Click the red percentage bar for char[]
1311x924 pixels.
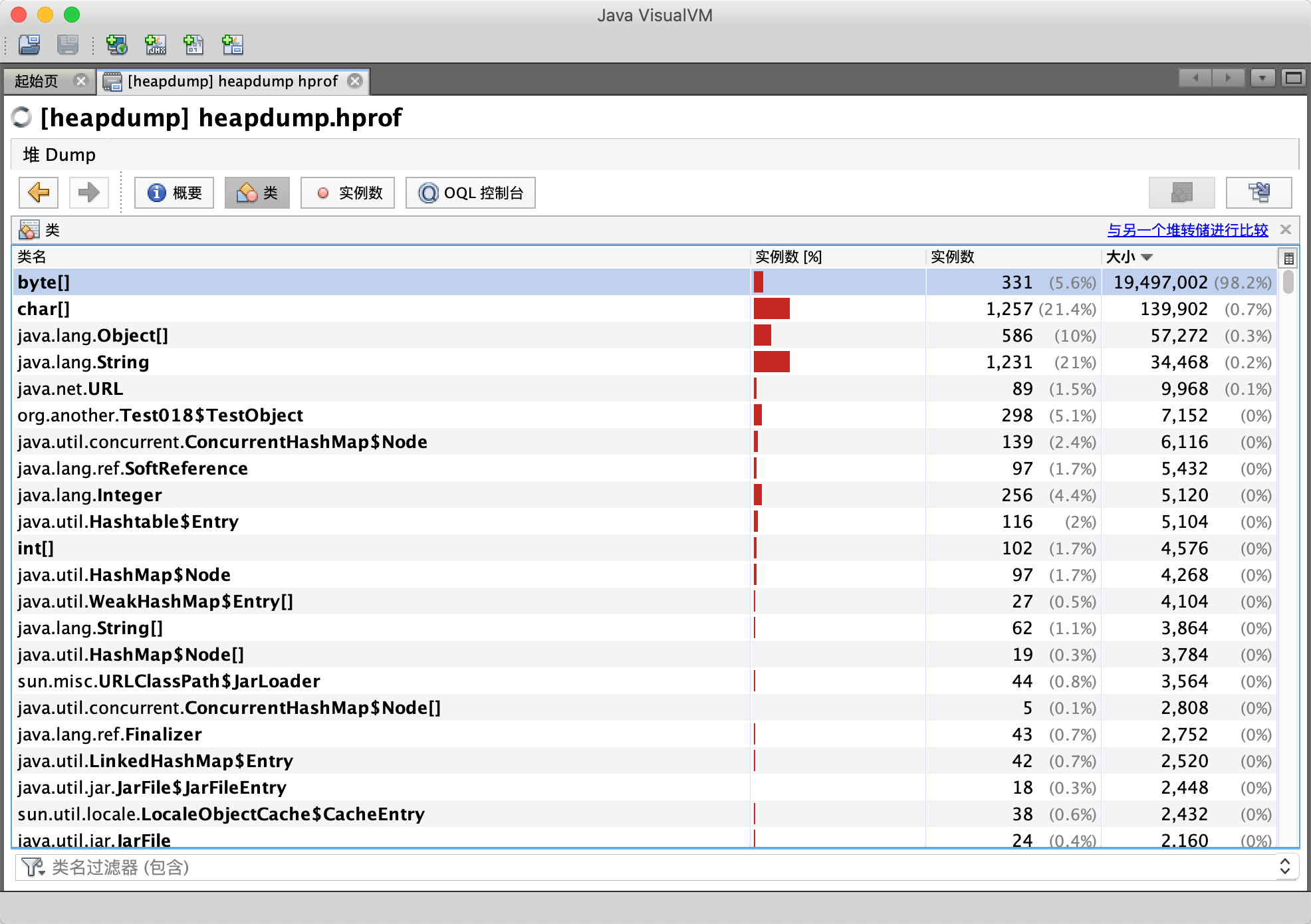pyautogui.click(x=772, y=308)
